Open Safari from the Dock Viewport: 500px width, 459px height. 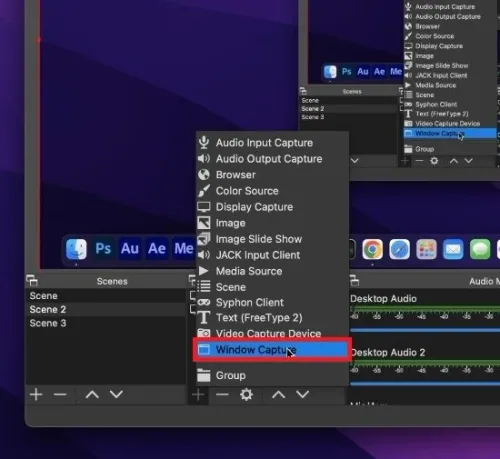pos(400,249)
